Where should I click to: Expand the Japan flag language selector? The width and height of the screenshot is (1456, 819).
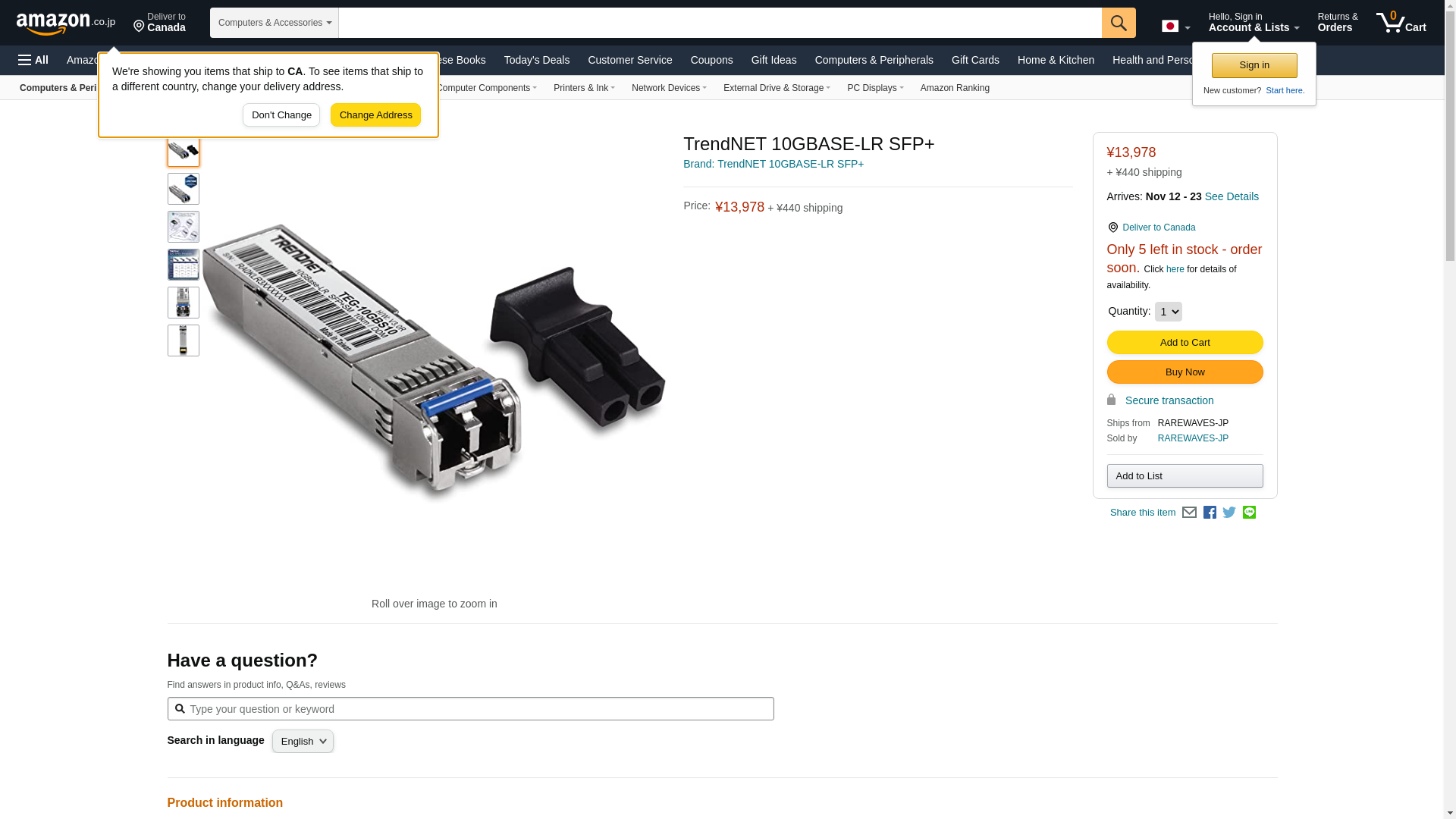[x=1175, y=27]
